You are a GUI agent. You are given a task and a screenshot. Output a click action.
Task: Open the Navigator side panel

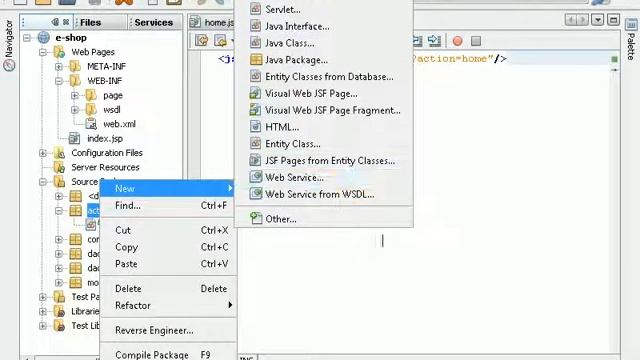[x=9, y=45]
